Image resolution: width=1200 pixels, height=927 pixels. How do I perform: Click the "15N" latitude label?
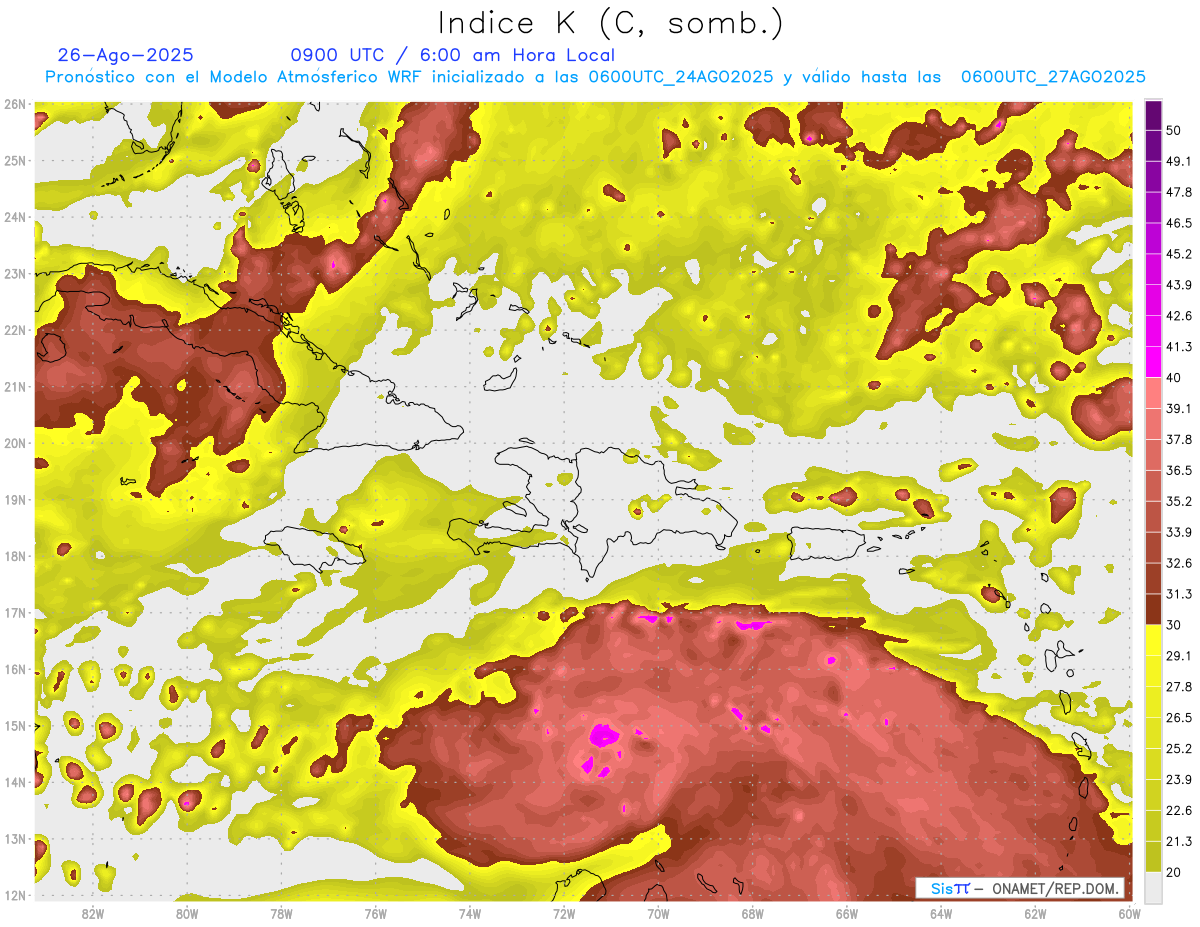click(x=15, y=725)
